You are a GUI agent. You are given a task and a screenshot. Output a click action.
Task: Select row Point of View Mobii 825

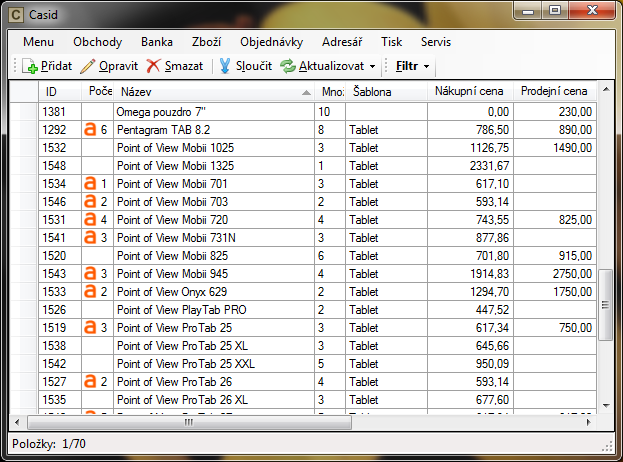point(303,255)
